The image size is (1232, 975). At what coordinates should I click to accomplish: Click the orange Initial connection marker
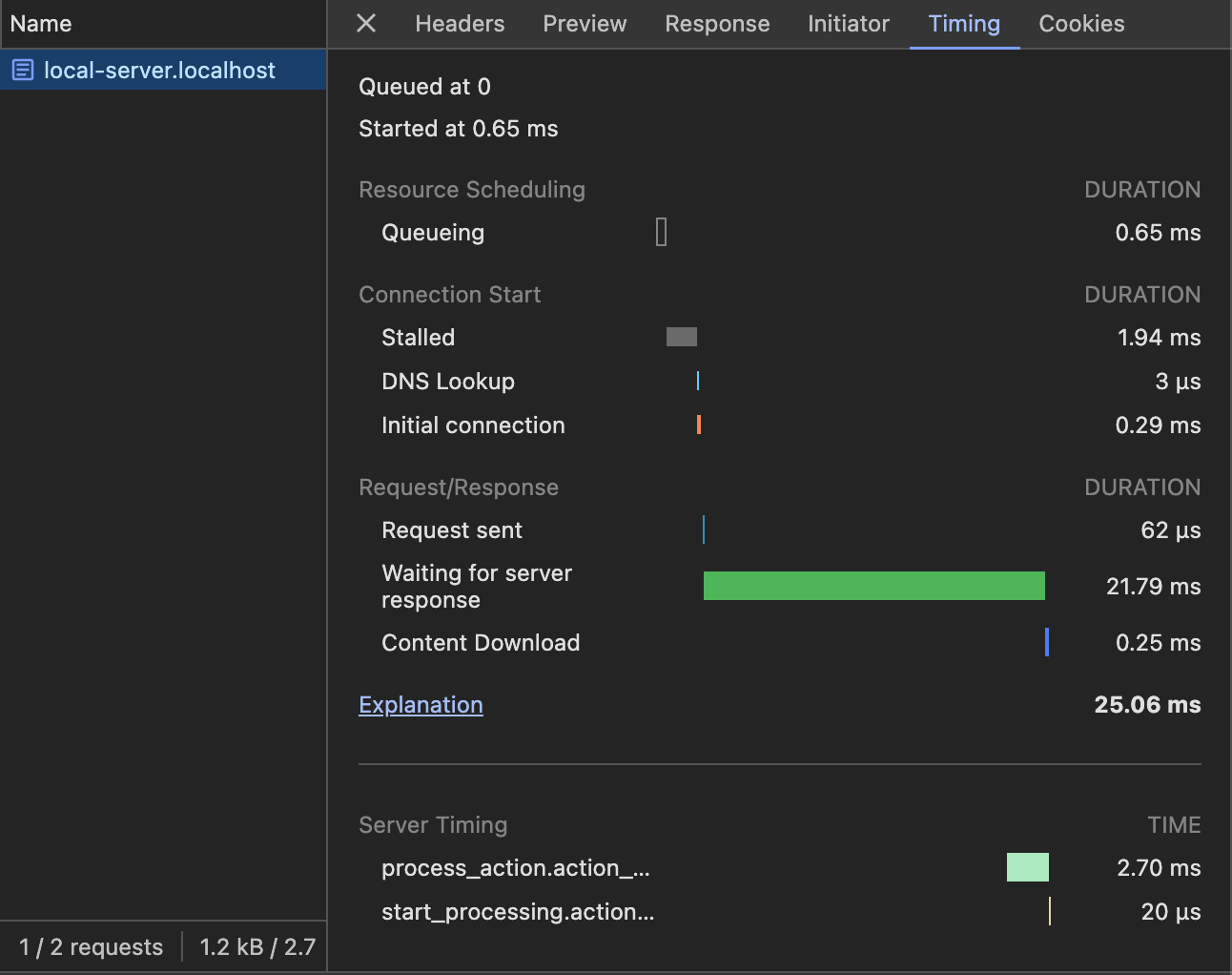(699, 425)
